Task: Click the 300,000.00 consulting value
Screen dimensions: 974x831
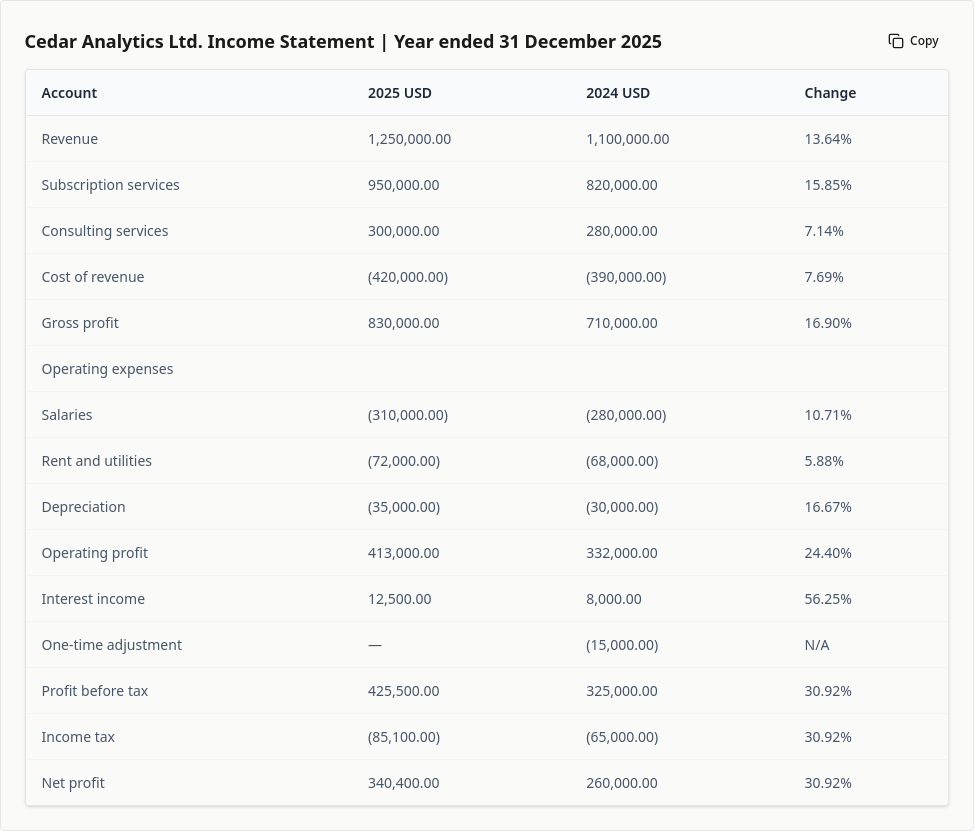Action: [x=403, y=231]
